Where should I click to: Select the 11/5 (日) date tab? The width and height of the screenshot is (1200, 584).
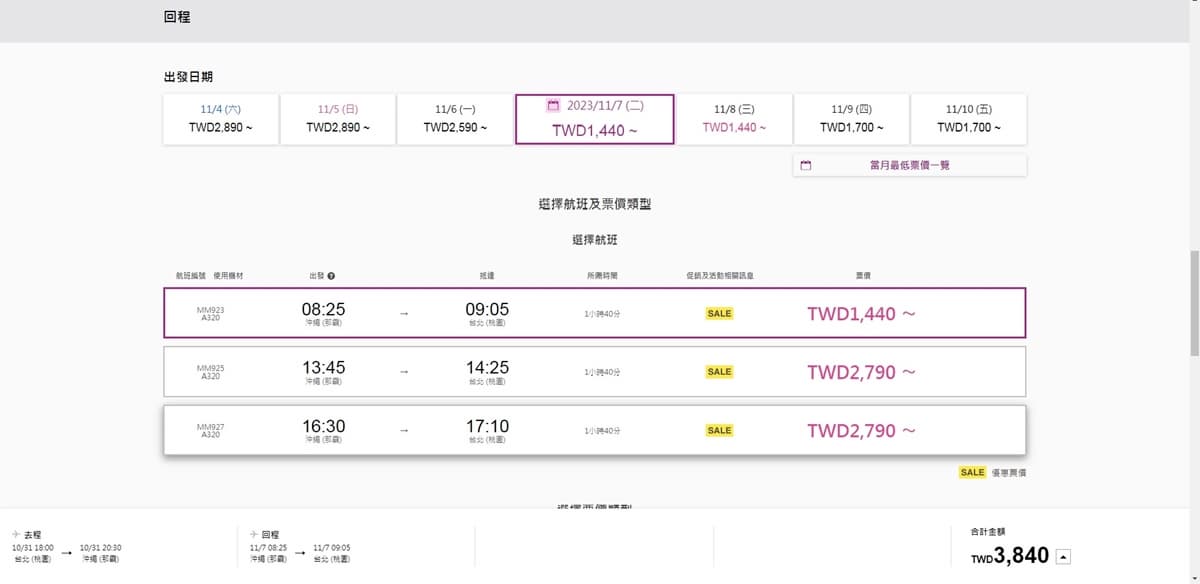pos(337,119)
